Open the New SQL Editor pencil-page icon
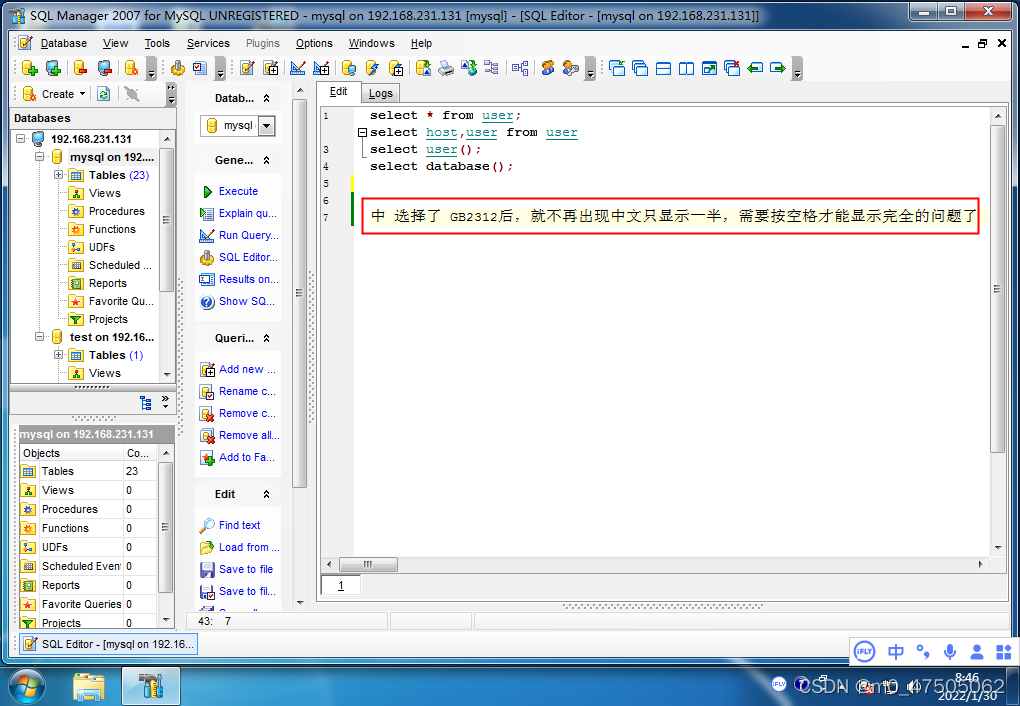 (x=247, y=68)
